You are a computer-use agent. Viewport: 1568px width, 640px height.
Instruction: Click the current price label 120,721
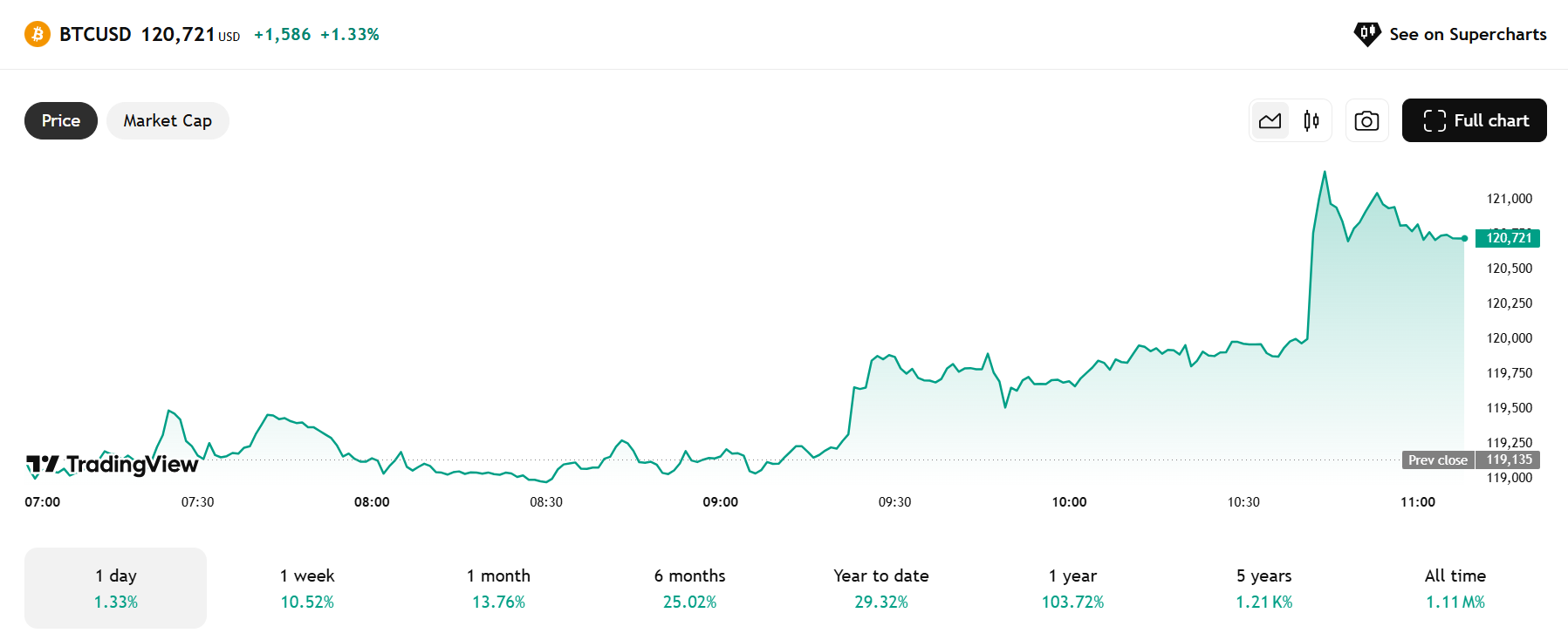[1508, 238]
